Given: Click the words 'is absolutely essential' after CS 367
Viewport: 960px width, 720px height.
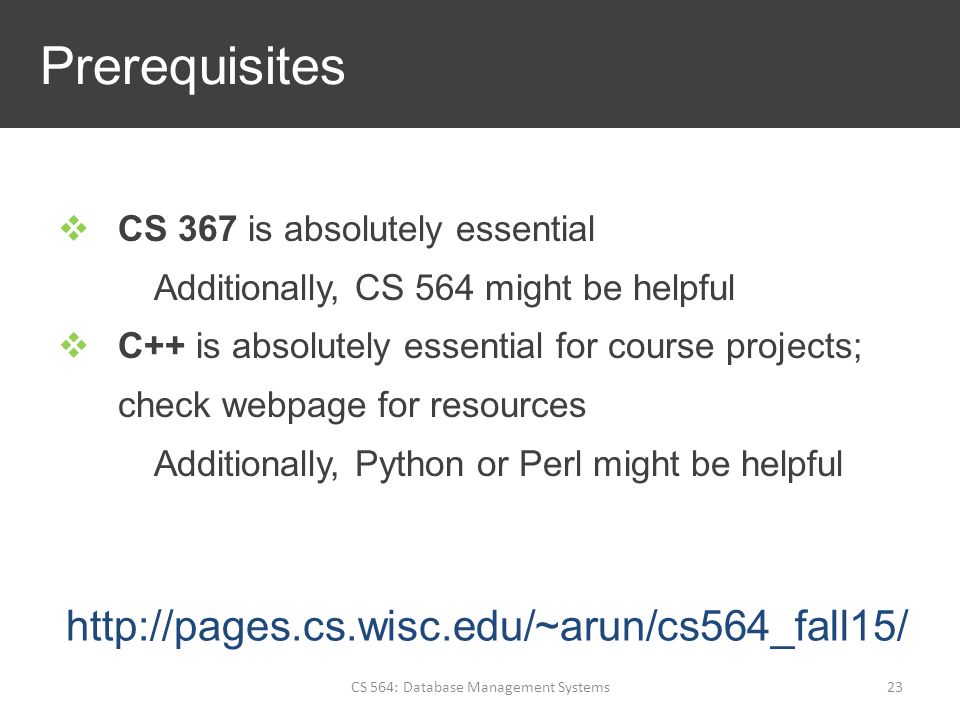Looking at the screenshot, I should click(x=421, y=229).
